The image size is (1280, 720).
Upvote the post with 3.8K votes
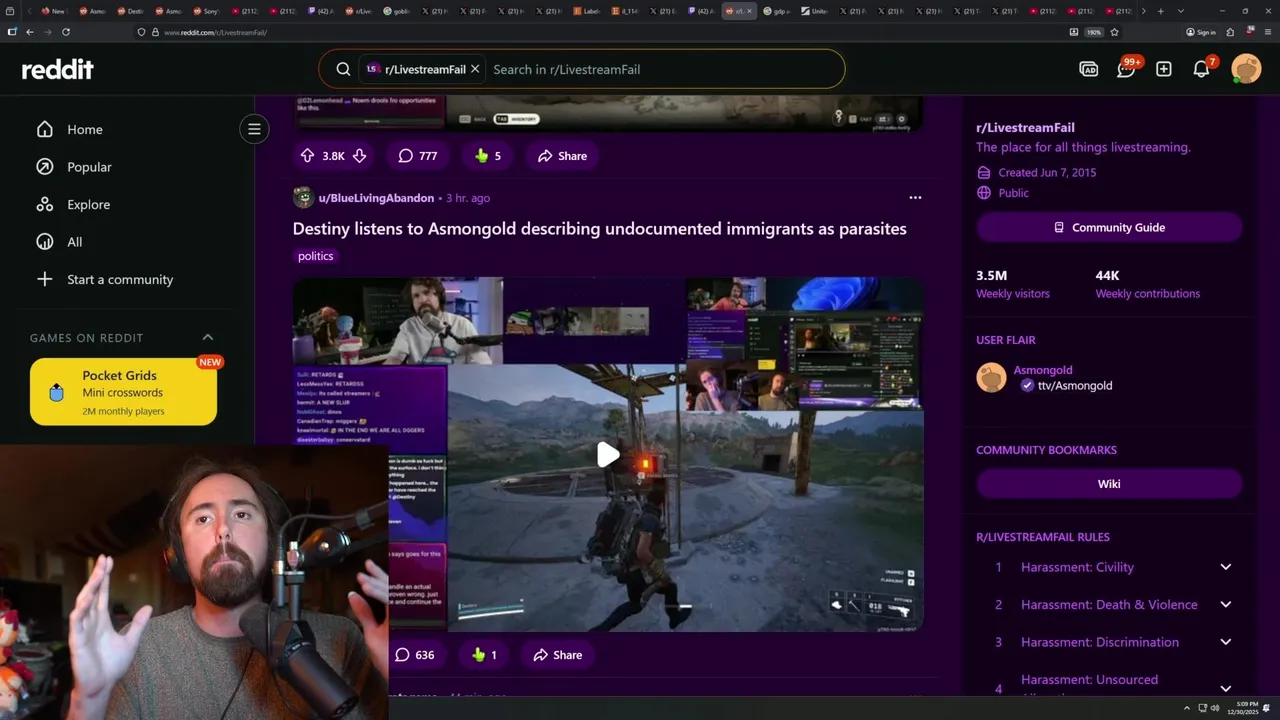pos(308,156)
